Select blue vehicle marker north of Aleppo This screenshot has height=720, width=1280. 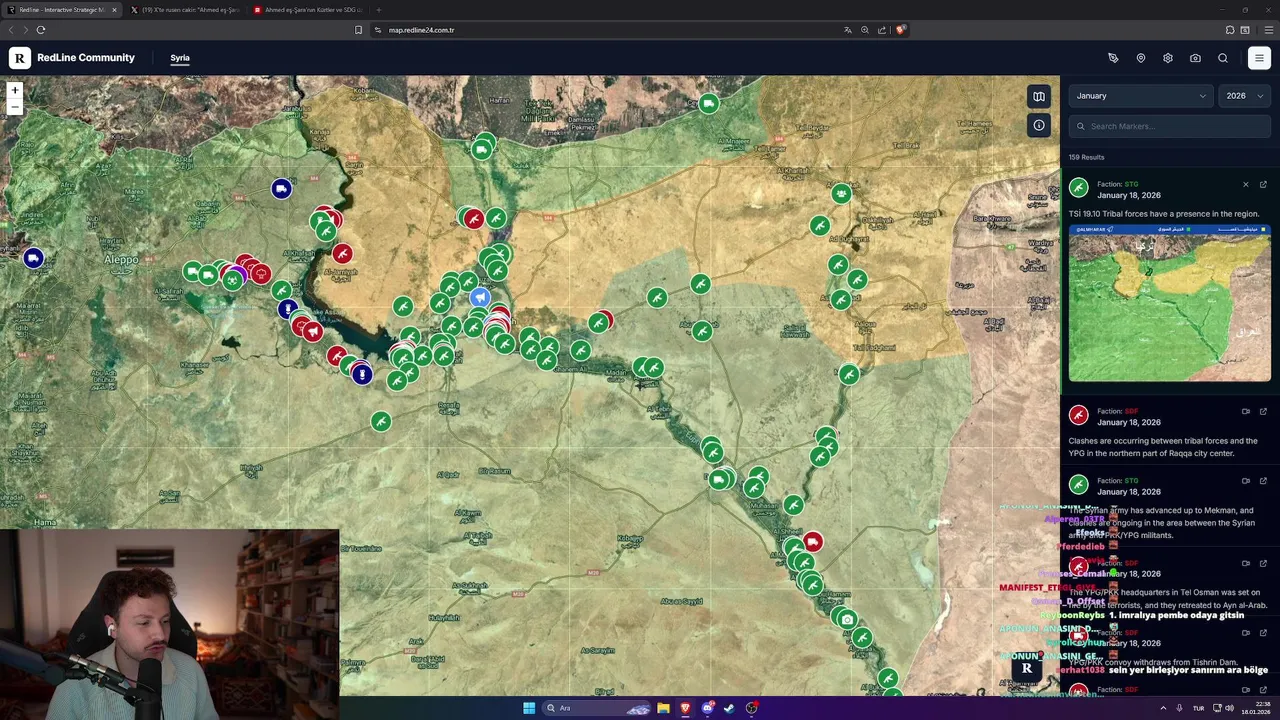click(281, 189)
